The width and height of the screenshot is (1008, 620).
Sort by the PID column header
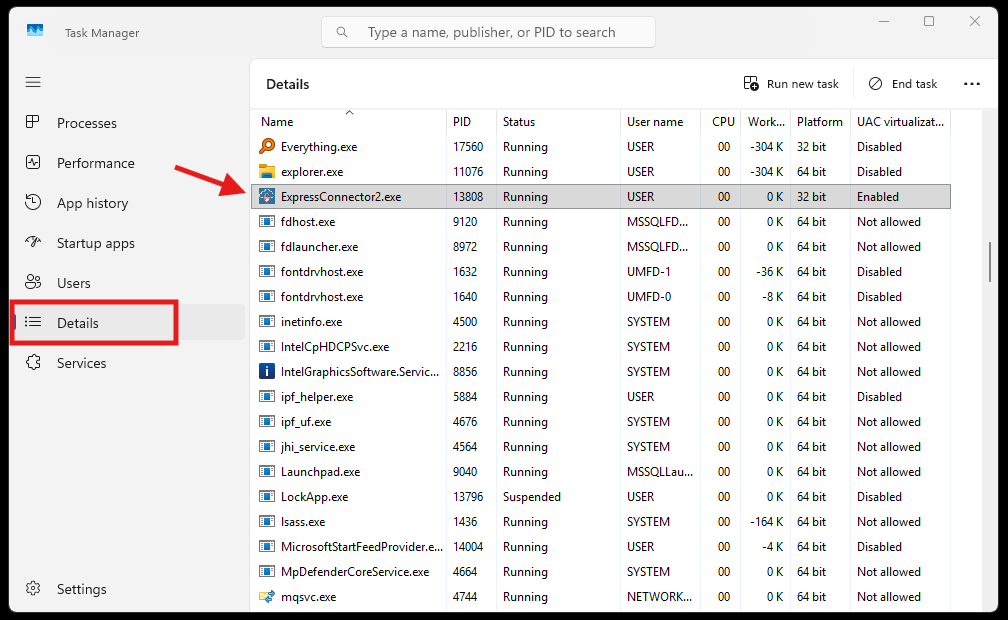coord(461,122)
